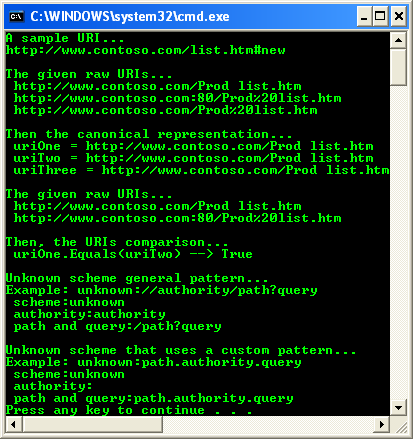Click the 'authority:authority' line
413x439 pixels.
(x=89, y=314)
